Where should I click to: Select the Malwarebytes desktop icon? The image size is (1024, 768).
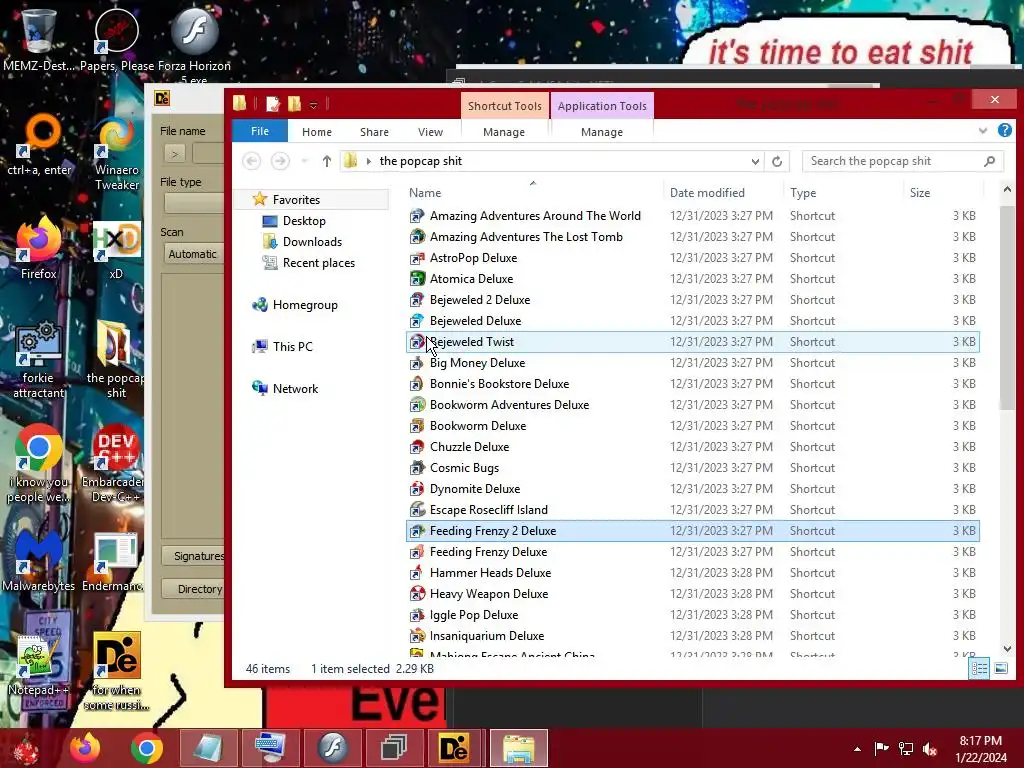click(39, 561)
